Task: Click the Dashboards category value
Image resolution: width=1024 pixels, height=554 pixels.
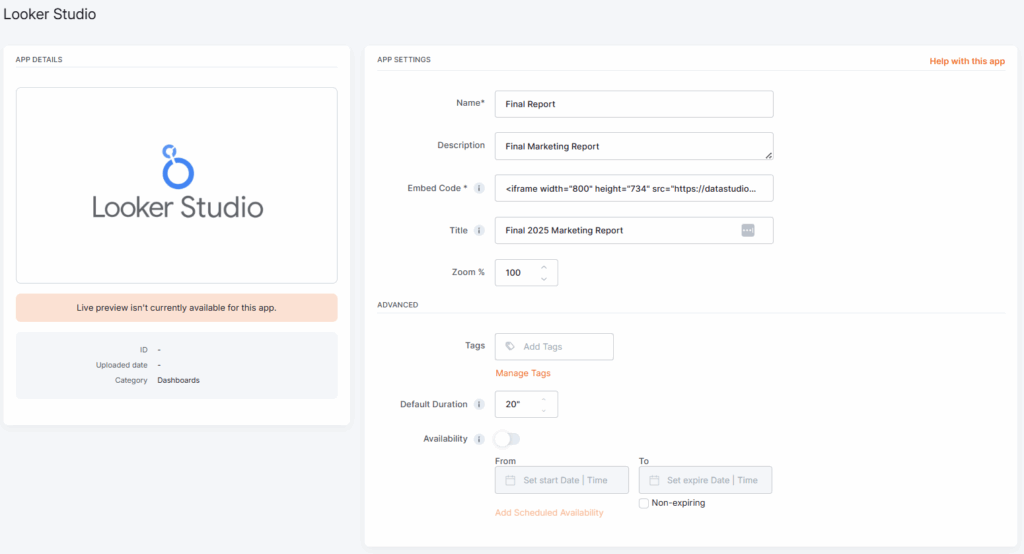Action: tap(178, 380)
